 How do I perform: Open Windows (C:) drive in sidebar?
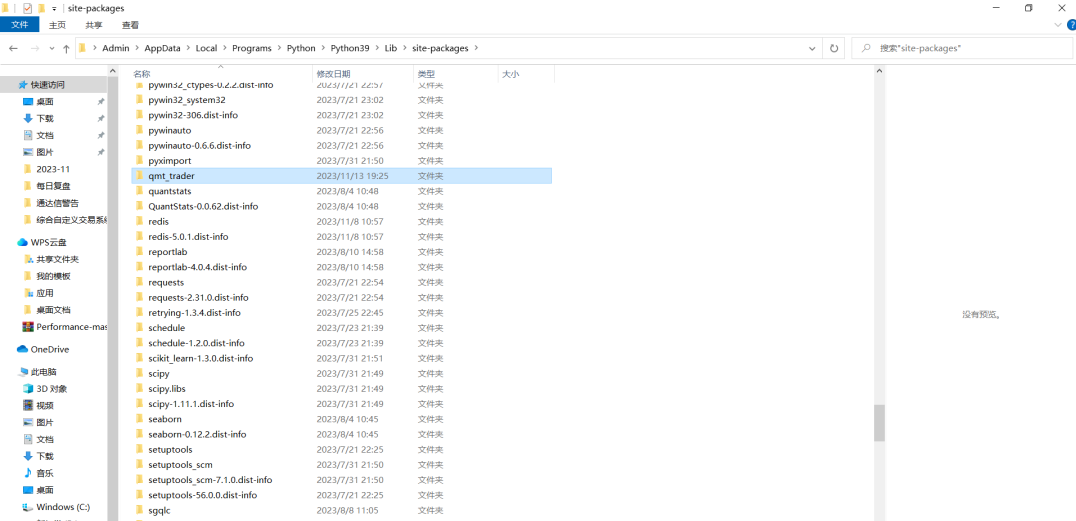point(62,507)
